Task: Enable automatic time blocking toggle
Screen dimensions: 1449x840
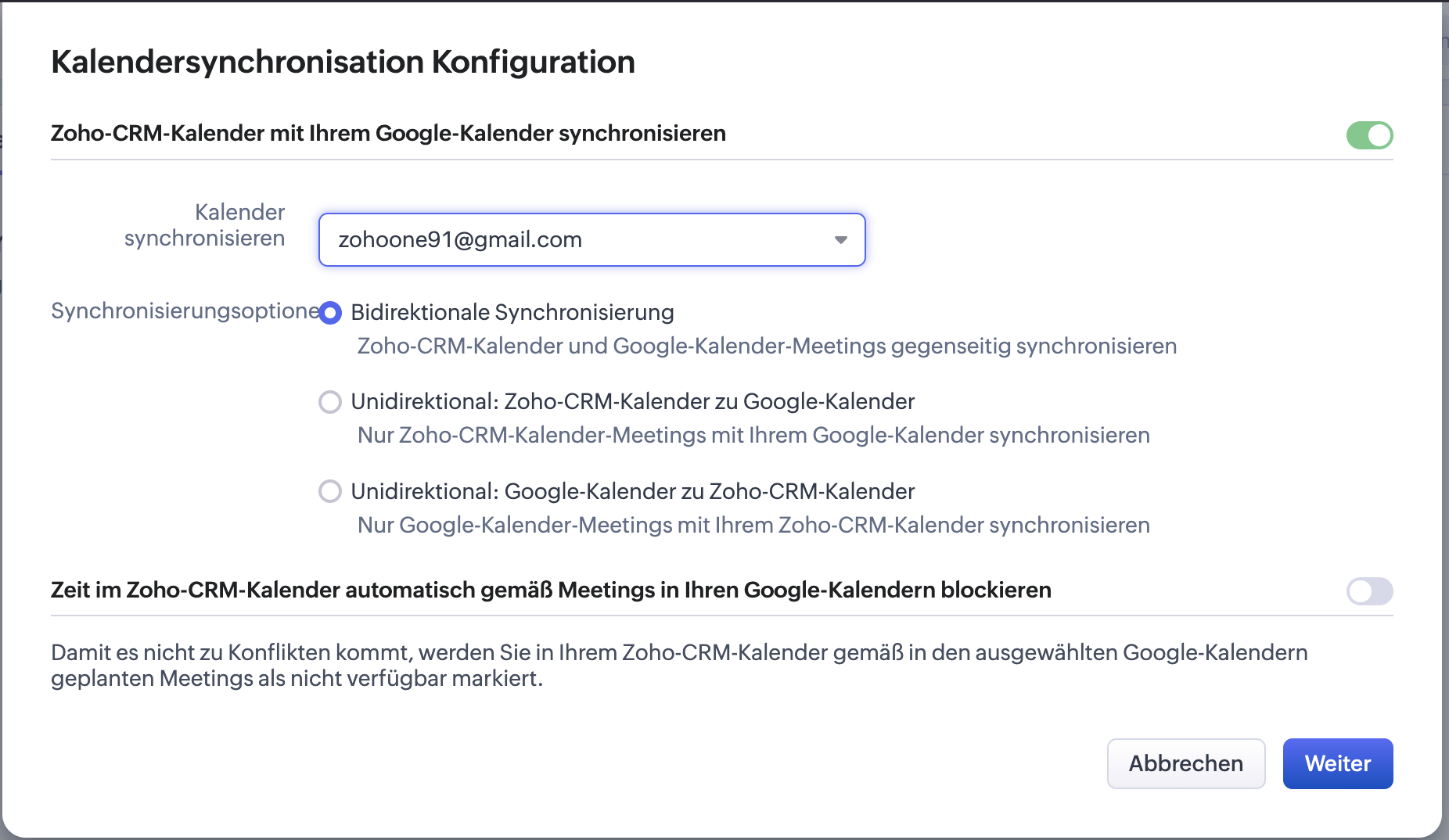Action: tap(1369, 591)
